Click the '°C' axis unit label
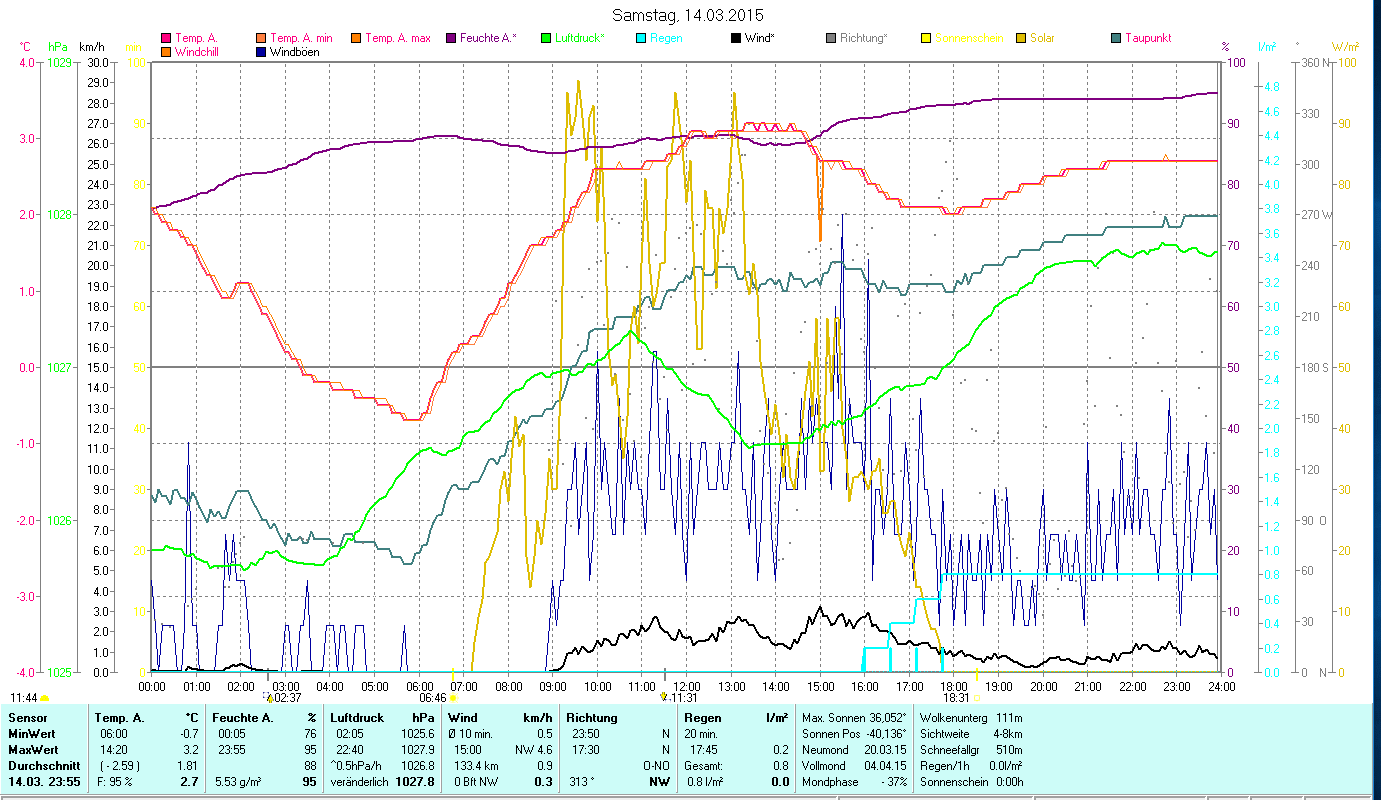The height and width of the screenshot is (800, 1381). [25, 47]
